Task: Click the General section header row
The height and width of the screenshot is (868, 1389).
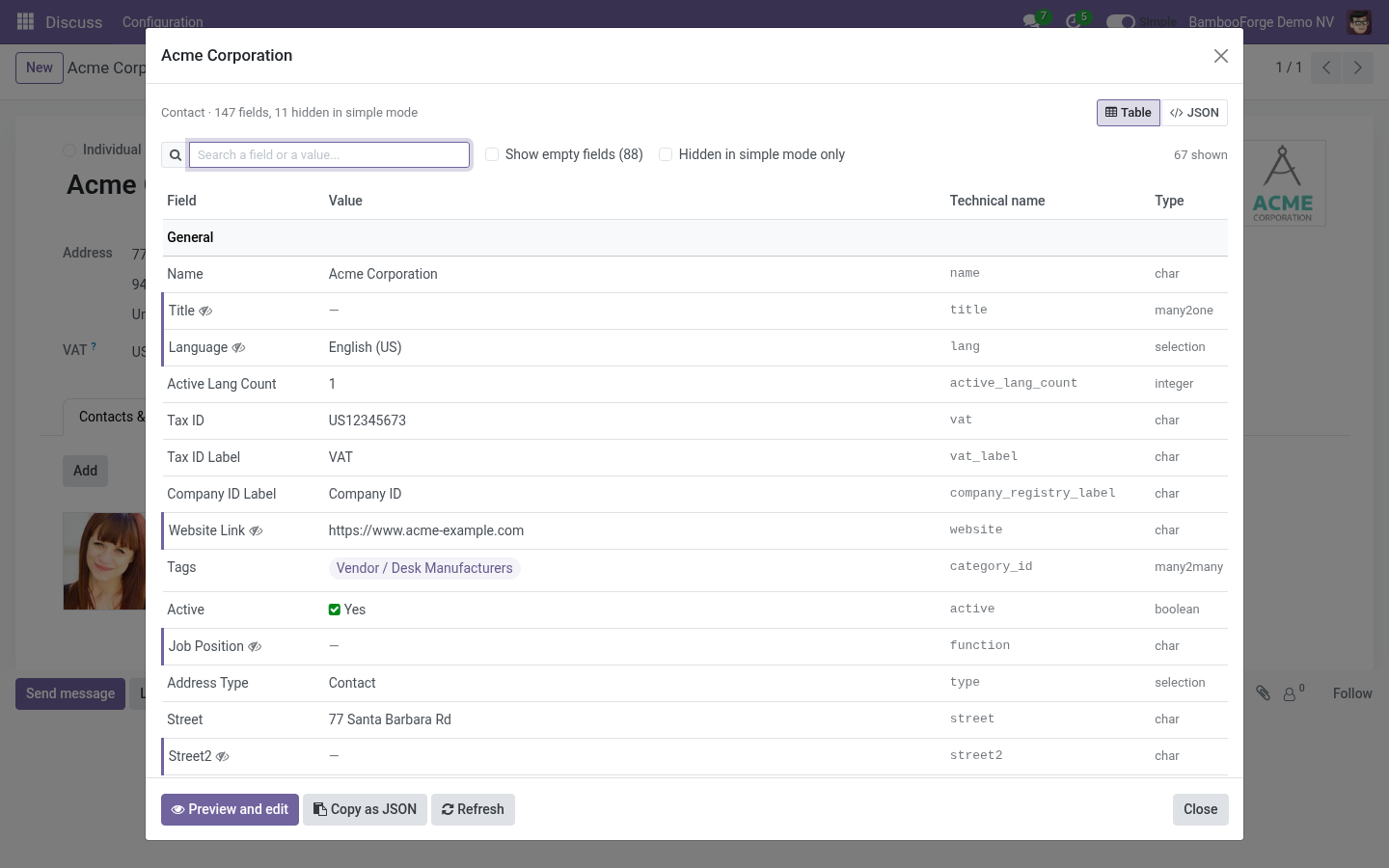Action: tap(694, 237)
